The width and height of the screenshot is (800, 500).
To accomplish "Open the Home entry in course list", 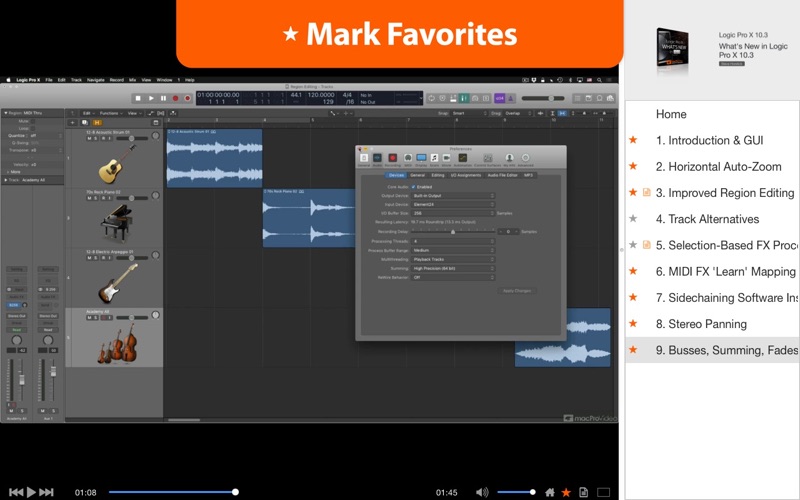I will point(671,114).
